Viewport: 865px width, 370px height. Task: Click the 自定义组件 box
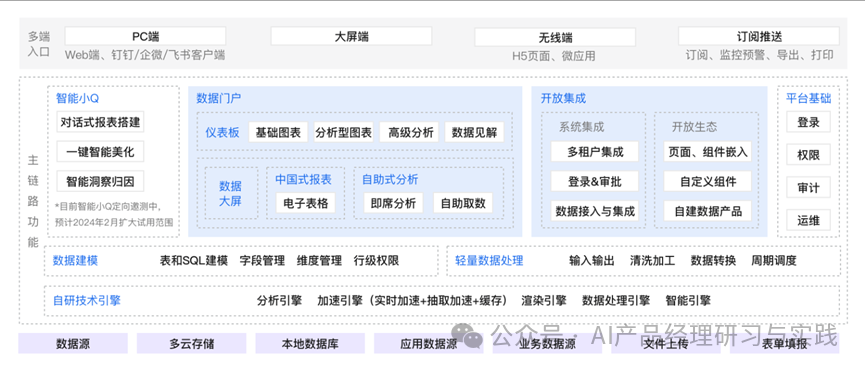[708, 181]
